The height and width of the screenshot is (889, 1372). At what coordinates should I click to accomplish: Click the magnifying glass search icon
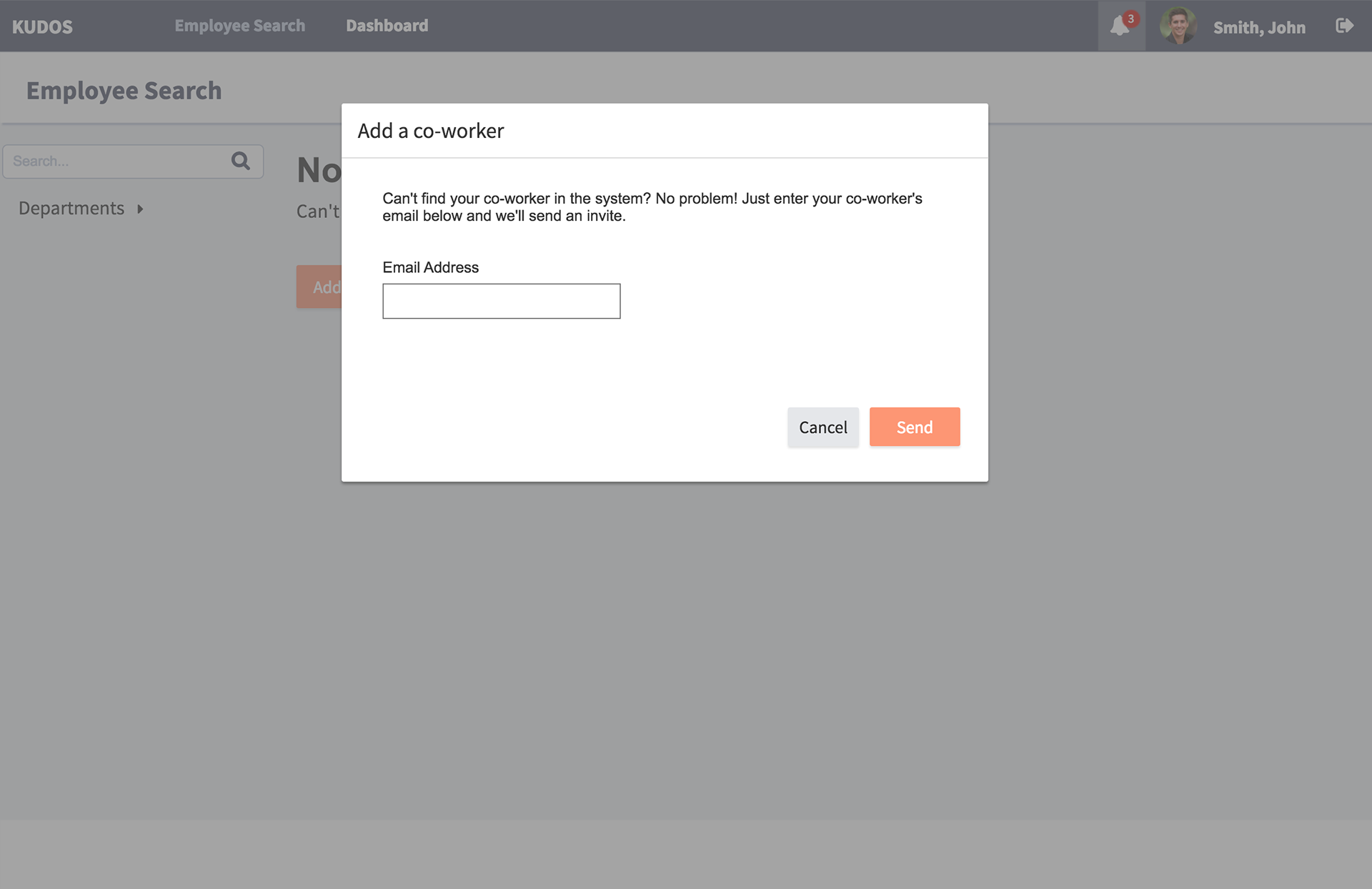coord(241,161)
